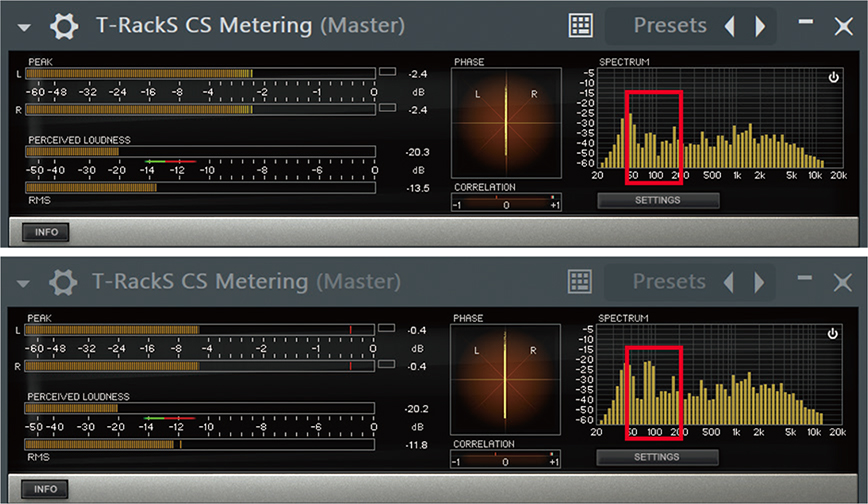Reset the L peak clip indicator in the bottom window
The image size is (868, 504).
(x=386, y=328)
